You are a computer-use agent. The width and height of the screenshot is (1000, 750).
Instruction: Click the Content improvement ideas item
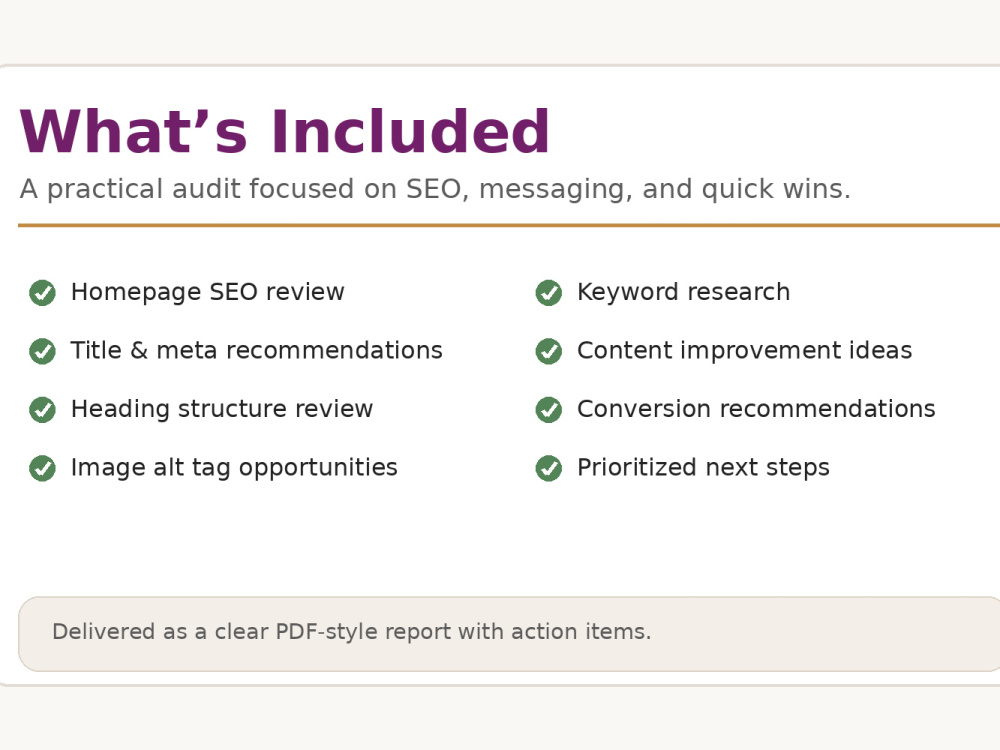click(x=745, y=351)
